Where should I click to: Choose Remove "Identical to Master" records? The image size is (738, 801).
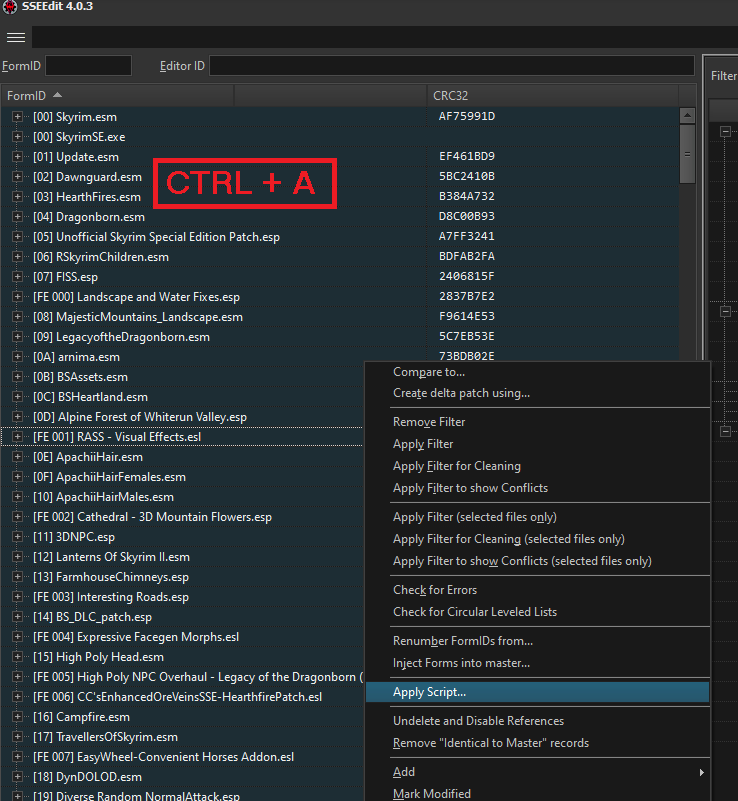coord(538,743)
